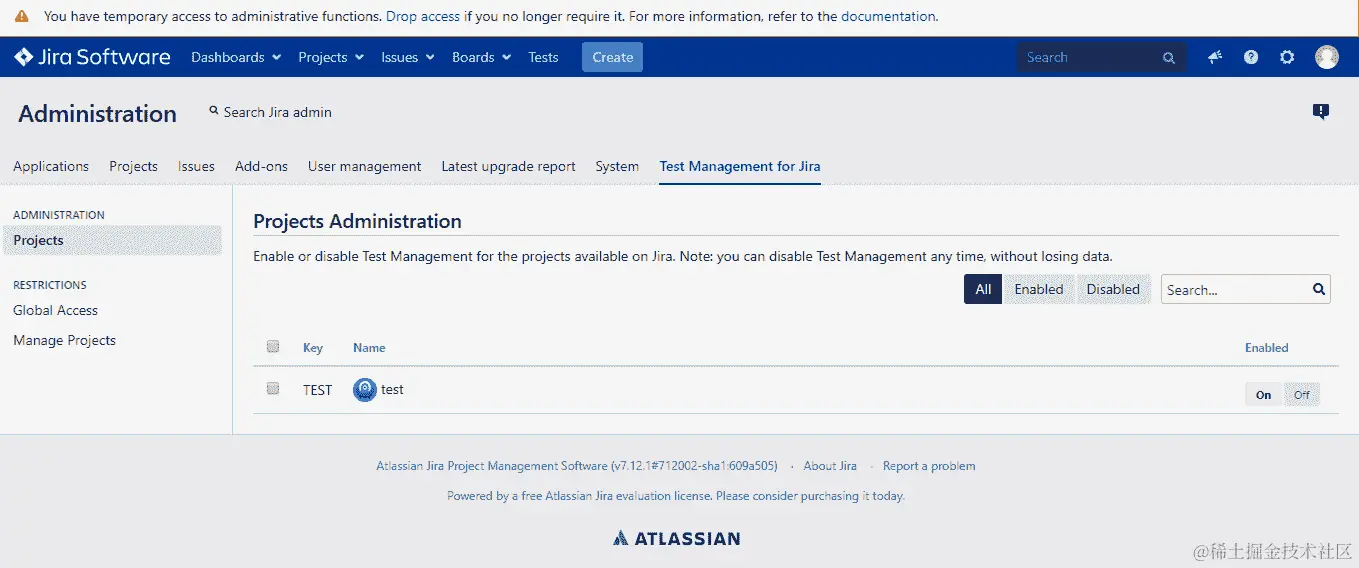Click the magnifier in projects search box
This screenshot has height=568, width=1359.
tap(1319, 289)
